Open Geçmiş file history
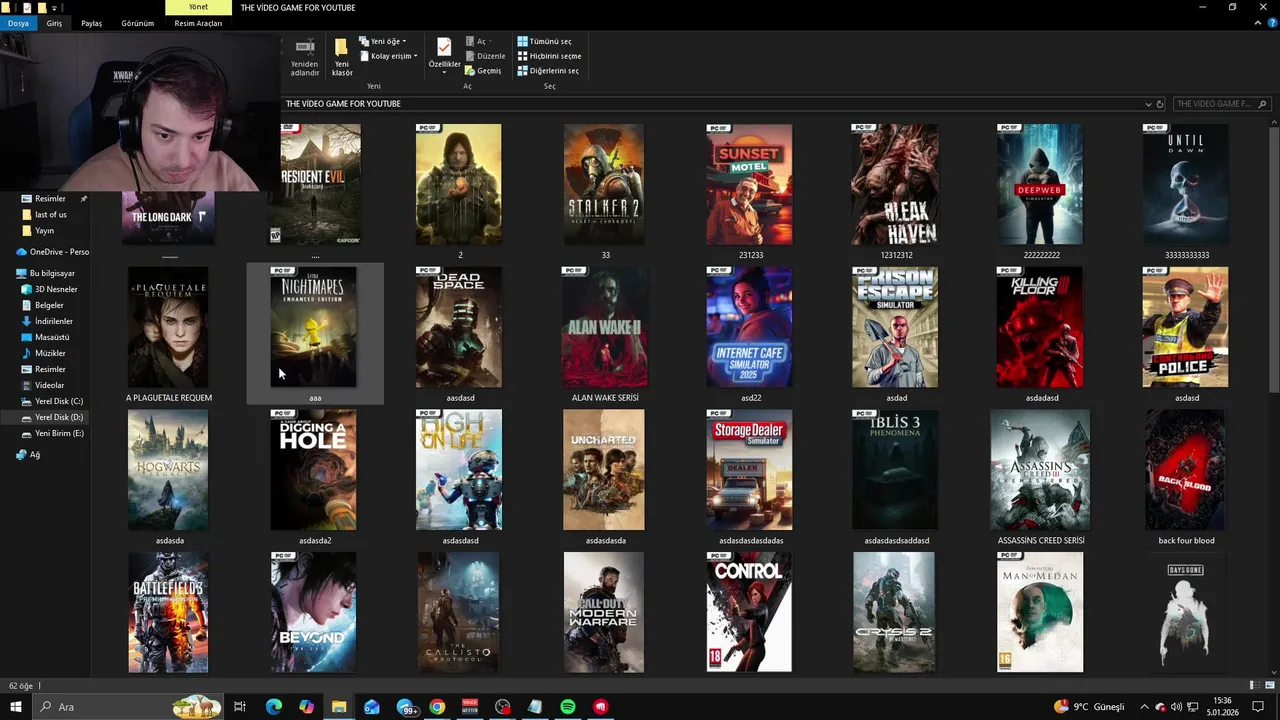 click(x=483, y=71)
